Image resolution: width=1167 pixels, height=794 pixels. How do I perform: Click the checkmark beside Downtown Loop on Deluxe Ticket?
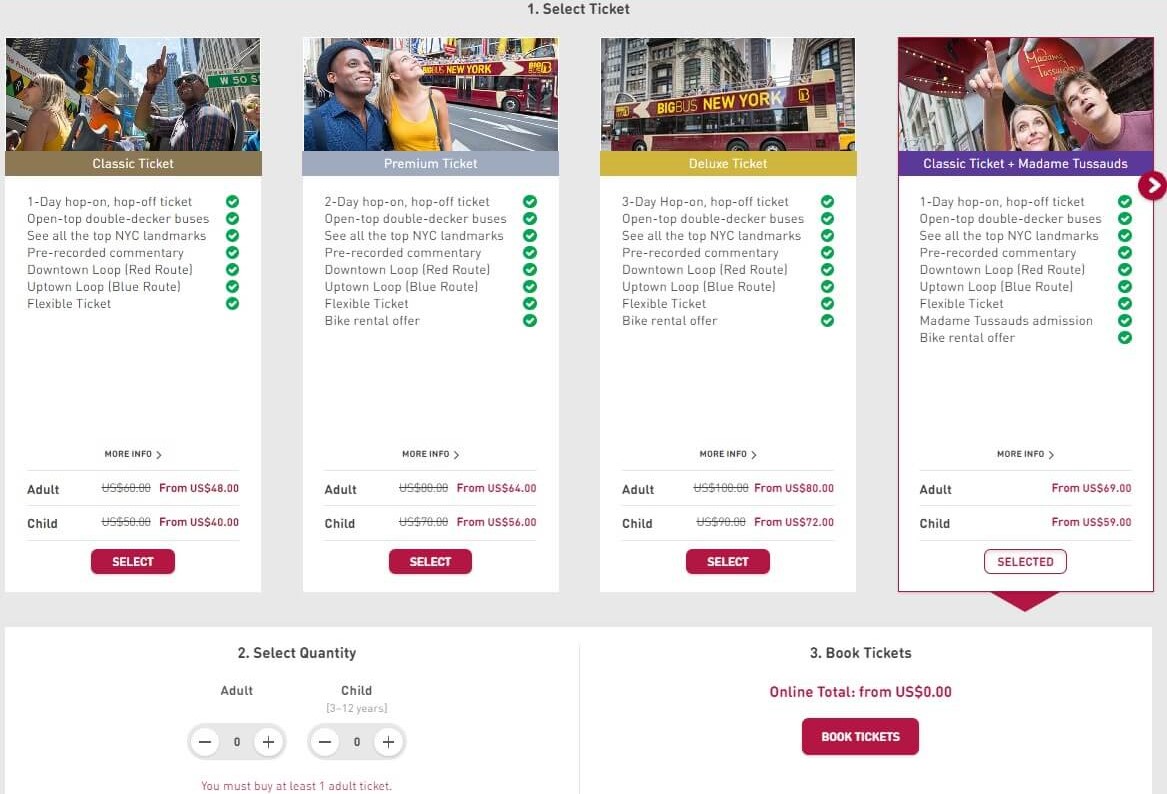click(826, 270)
